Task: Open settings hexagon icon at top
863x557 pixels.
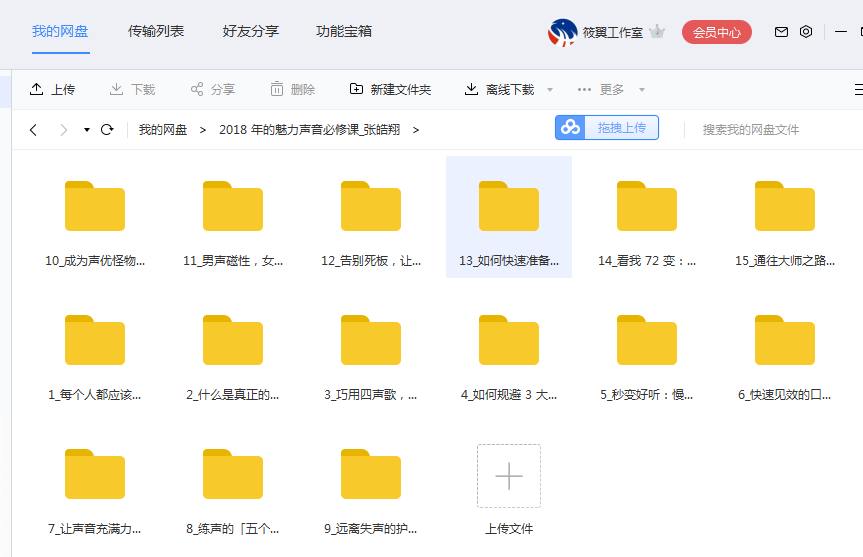Action: click(x=806, y=32)
